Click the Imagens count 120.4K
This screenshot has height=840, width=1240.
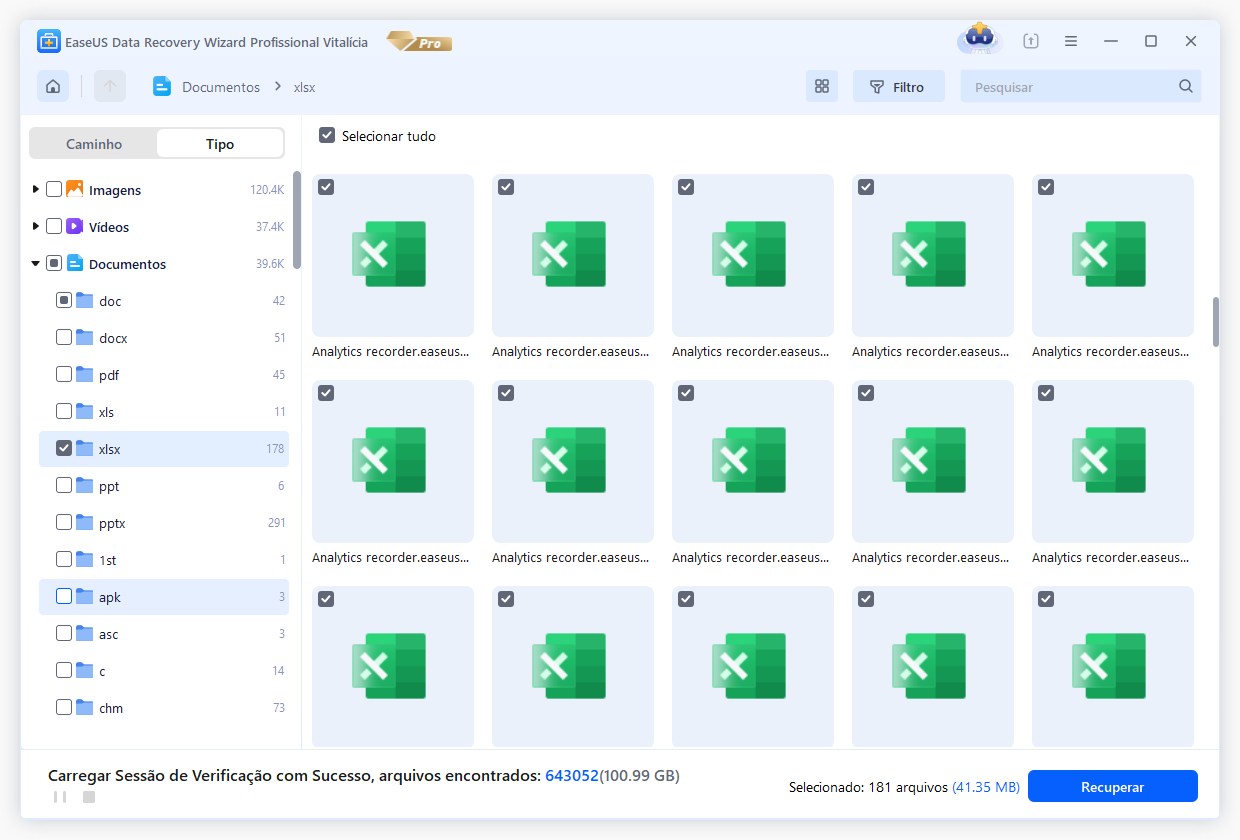(x=267, y=189)
